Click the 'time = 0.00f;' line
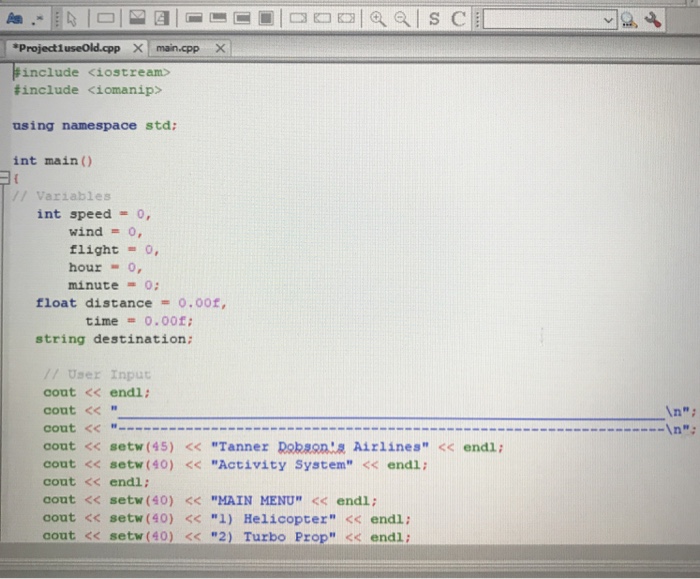700x579 pixels. (139, 321)
